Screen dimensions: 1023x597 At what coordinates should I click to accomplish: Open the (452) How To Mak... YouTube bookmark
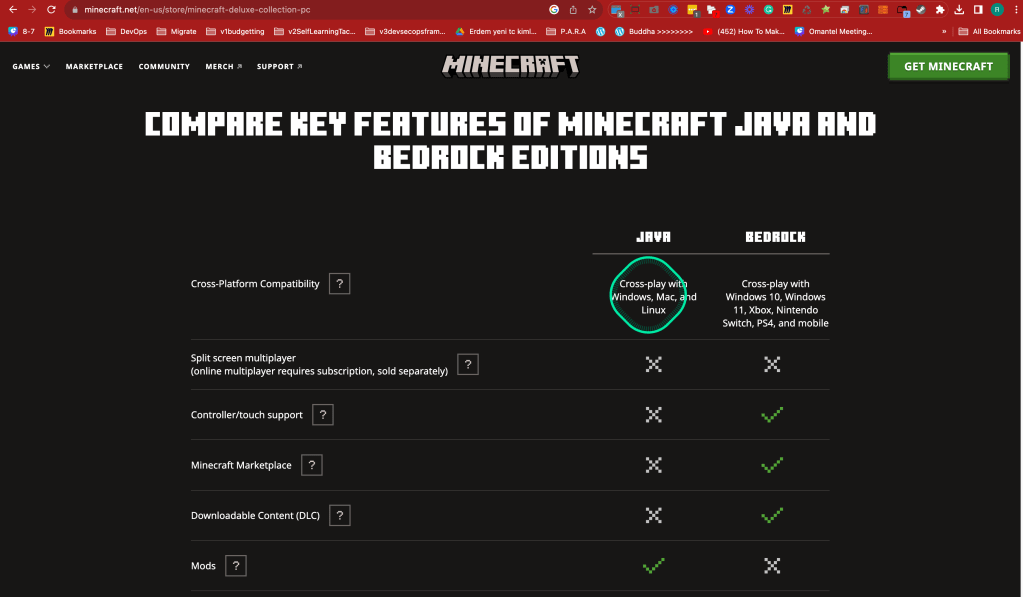744,31
